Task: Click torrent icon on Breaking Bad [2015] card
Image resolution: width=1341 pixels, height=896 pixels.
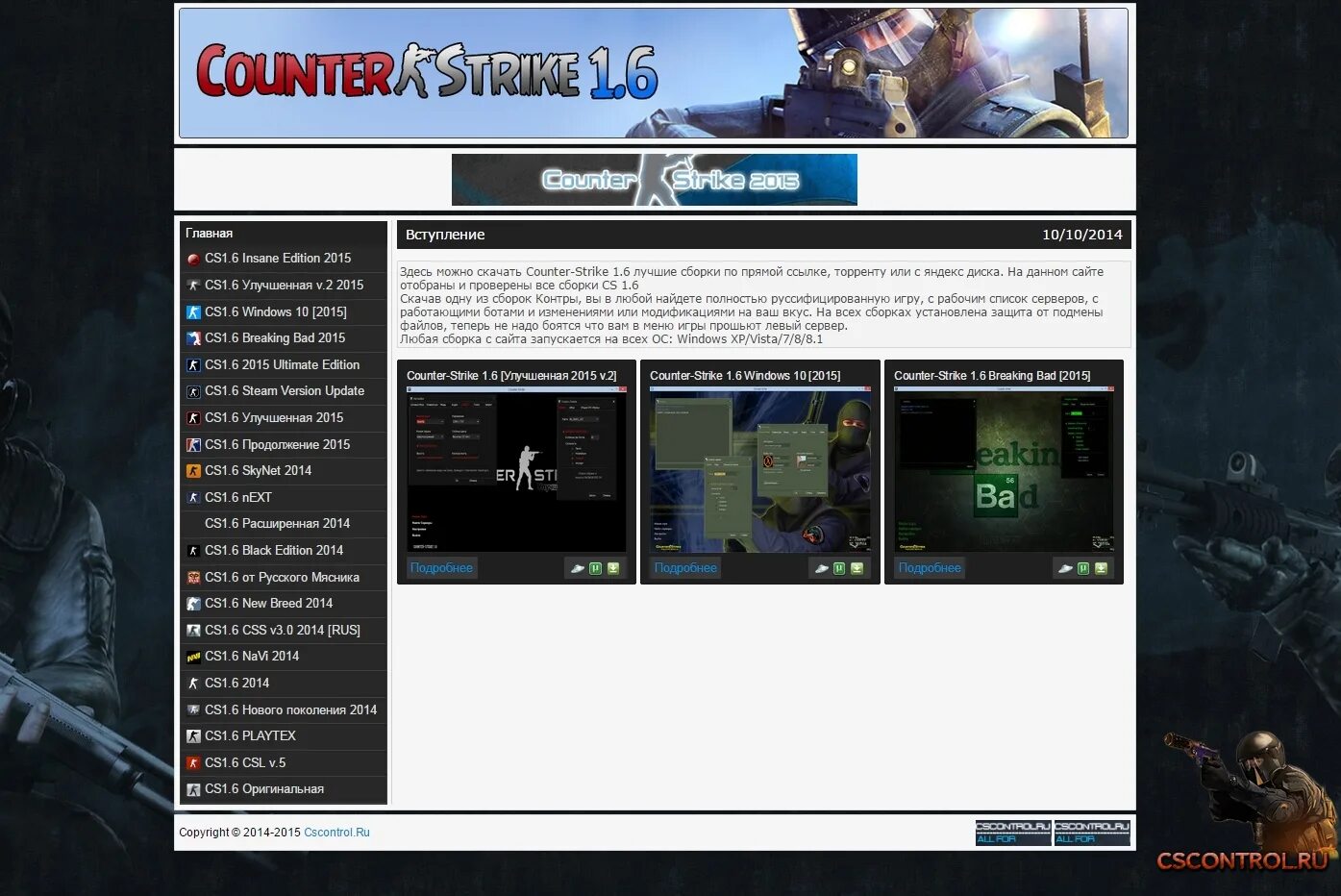Action: coord(1083,568)
